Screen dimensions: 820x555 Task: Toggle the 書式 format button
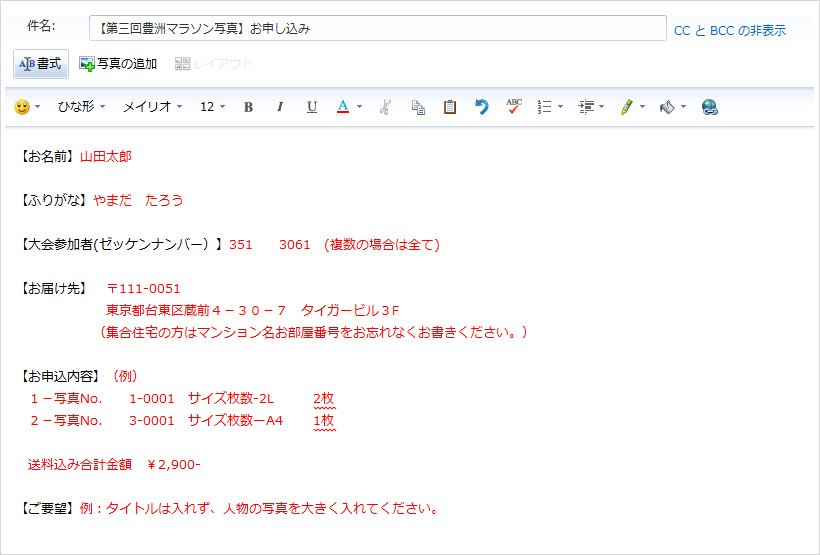pos(41,64)
